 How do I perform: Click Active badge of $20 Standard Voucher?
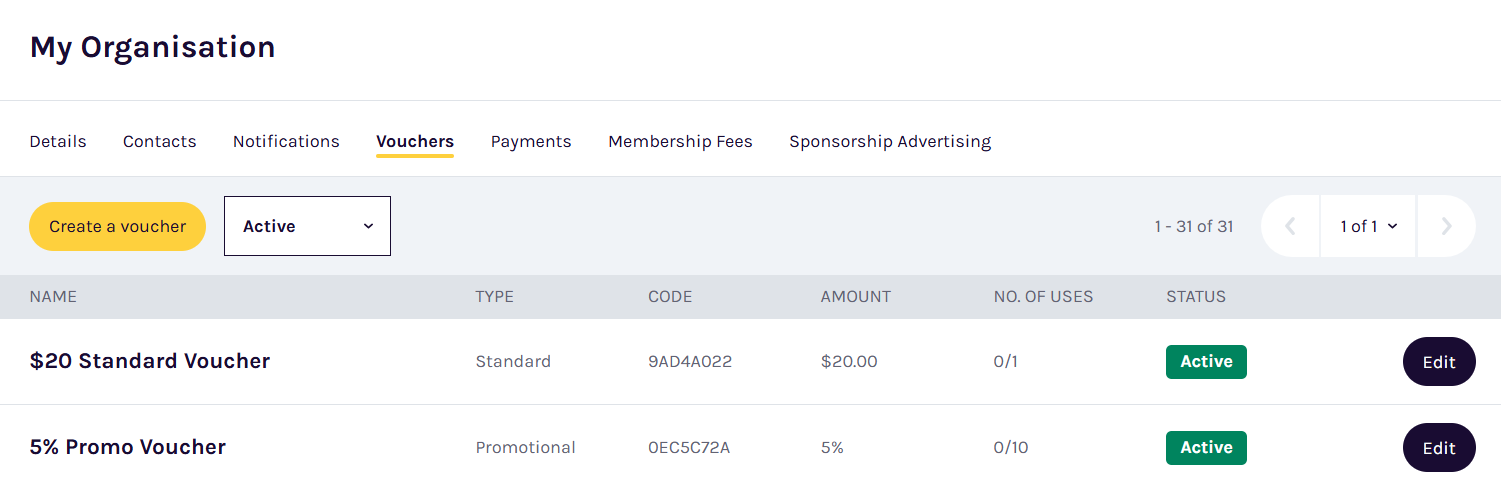1206,362
